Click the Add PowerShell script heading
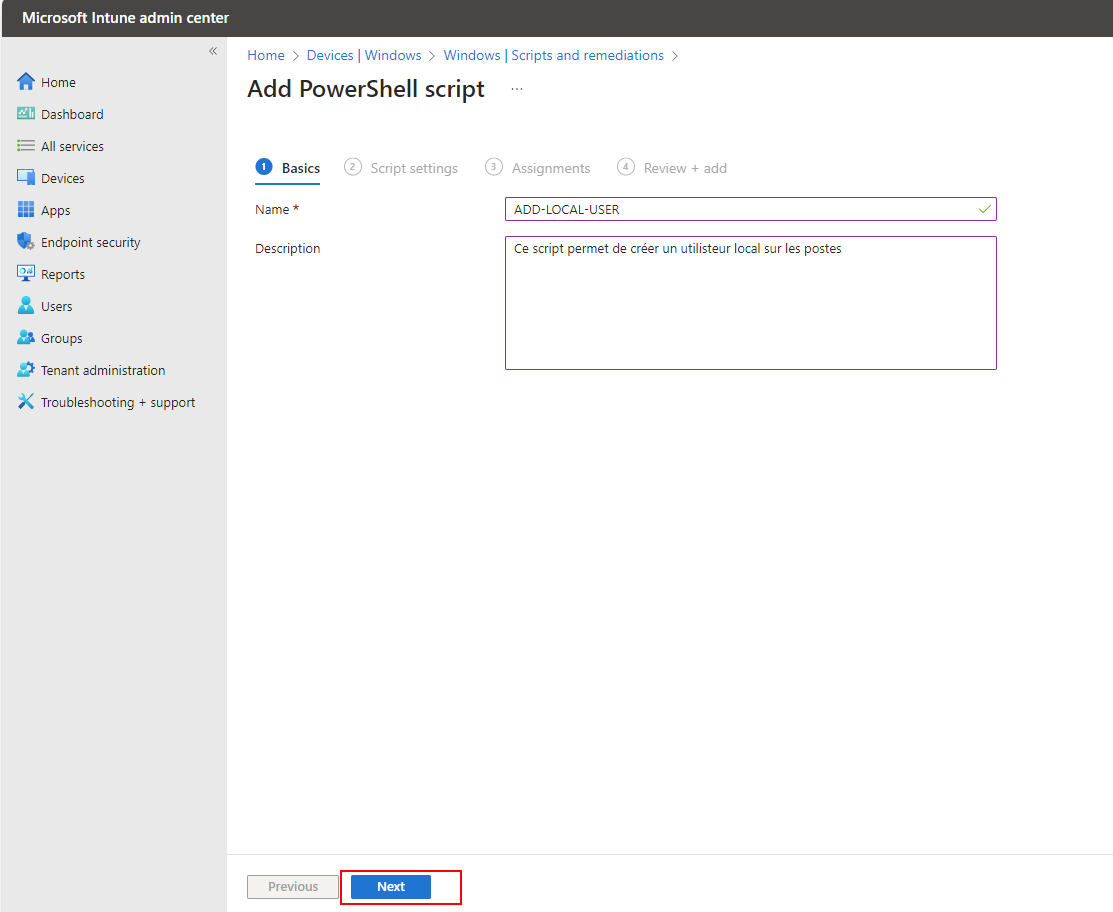The width and height of the screenshot is (1113, 912). coord(366,89)
